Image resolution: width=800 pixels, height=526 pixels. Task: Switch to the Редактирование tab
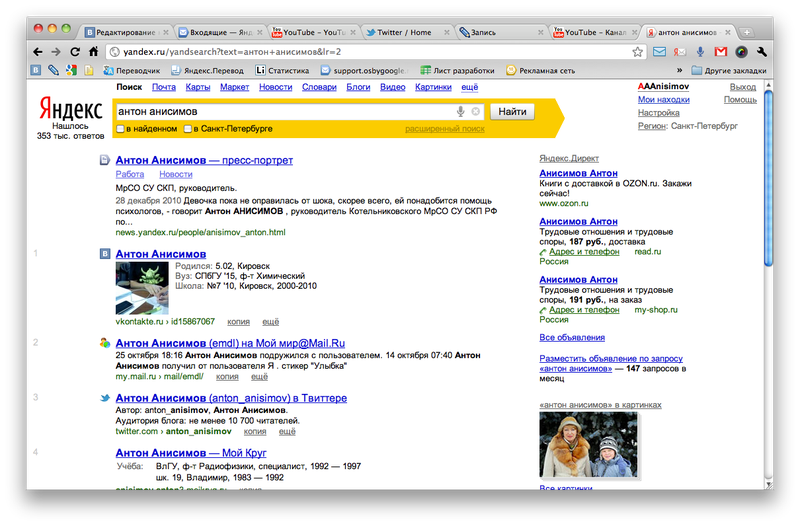126,32
